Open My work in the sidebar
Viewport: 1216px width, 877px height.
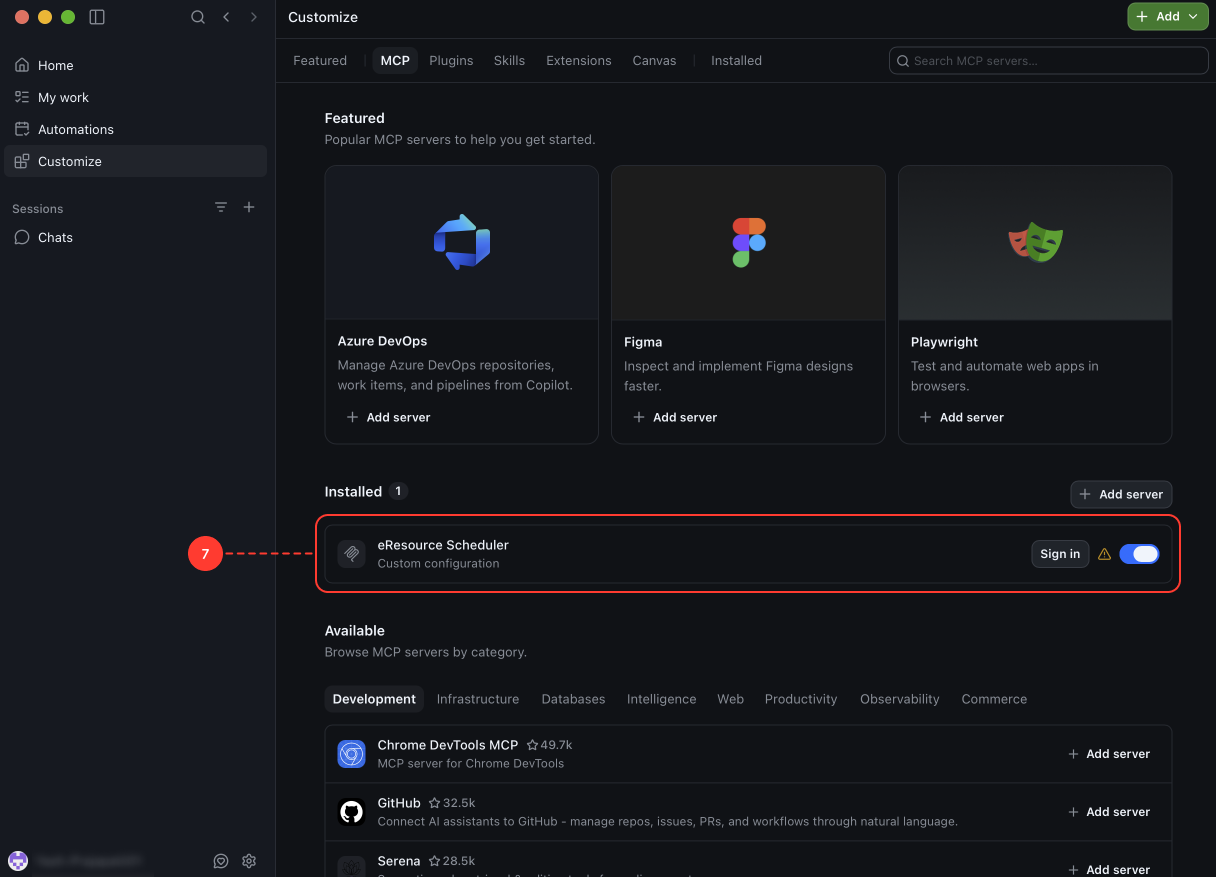tap(135, 97)
